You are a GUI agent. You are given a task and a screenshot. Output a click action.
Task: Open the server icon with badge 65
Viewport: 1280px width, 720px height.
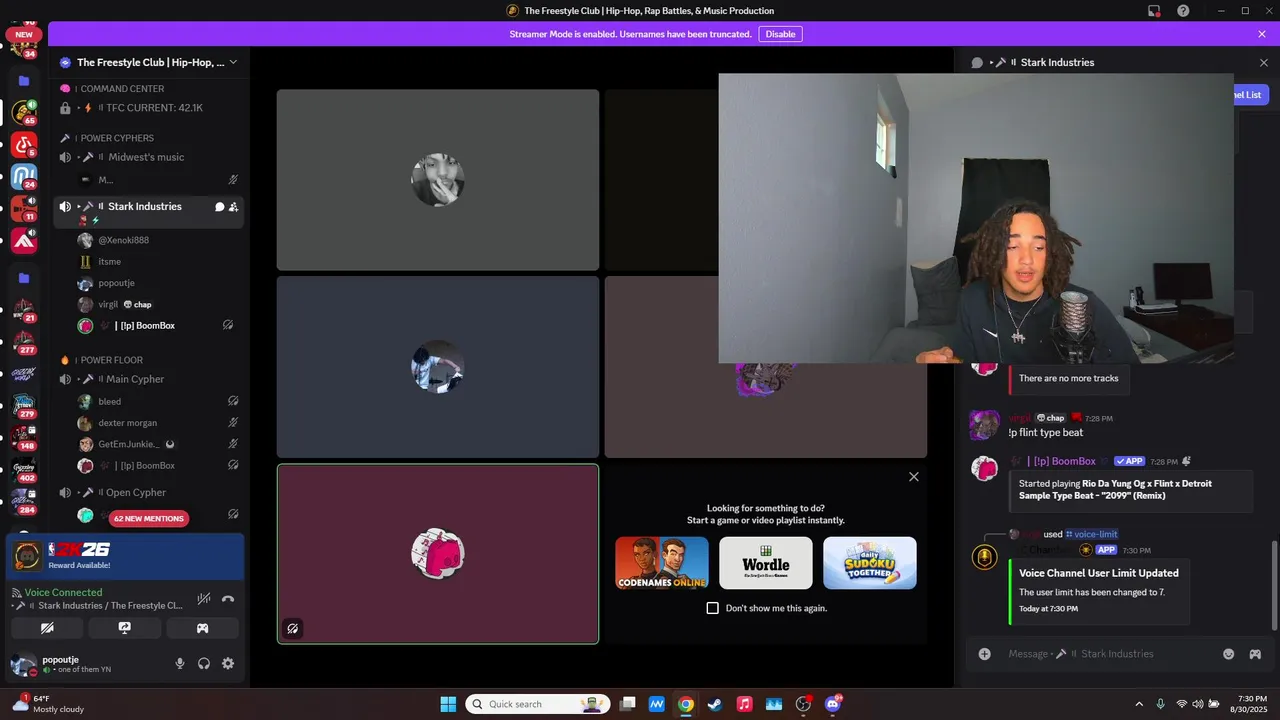pos(24,112)
